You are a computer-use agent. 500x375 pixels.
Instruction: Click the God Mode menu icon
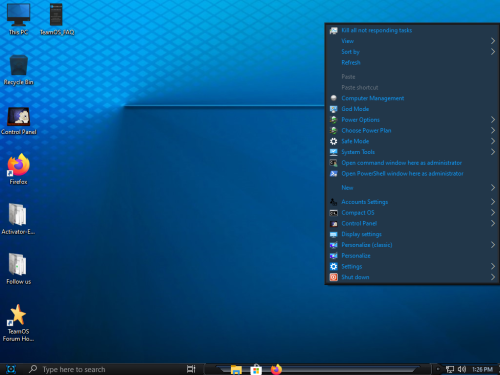click(x=333, y=109)
